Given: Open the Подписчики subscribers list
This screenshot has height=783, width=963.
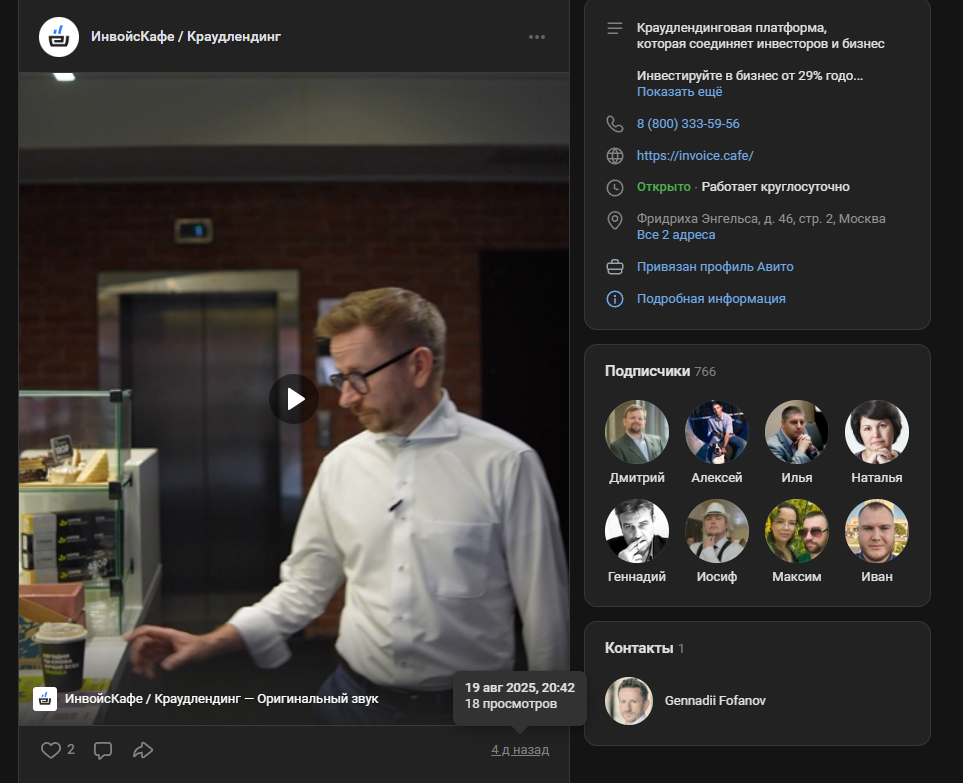Looking at the screenshot, I should tap(647, 371).
